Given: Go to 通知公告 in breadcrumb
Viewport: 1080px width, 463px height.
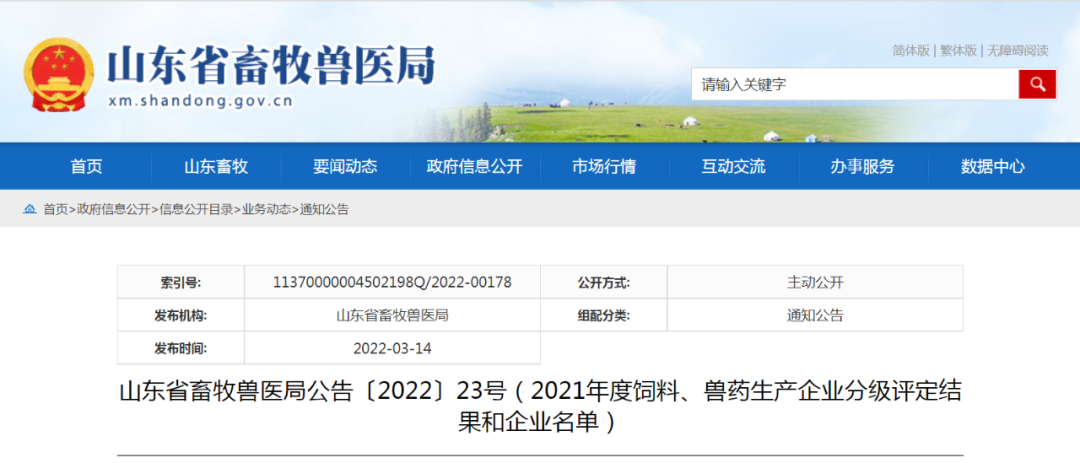Looking at the screenshot, I should pos(324,209).
